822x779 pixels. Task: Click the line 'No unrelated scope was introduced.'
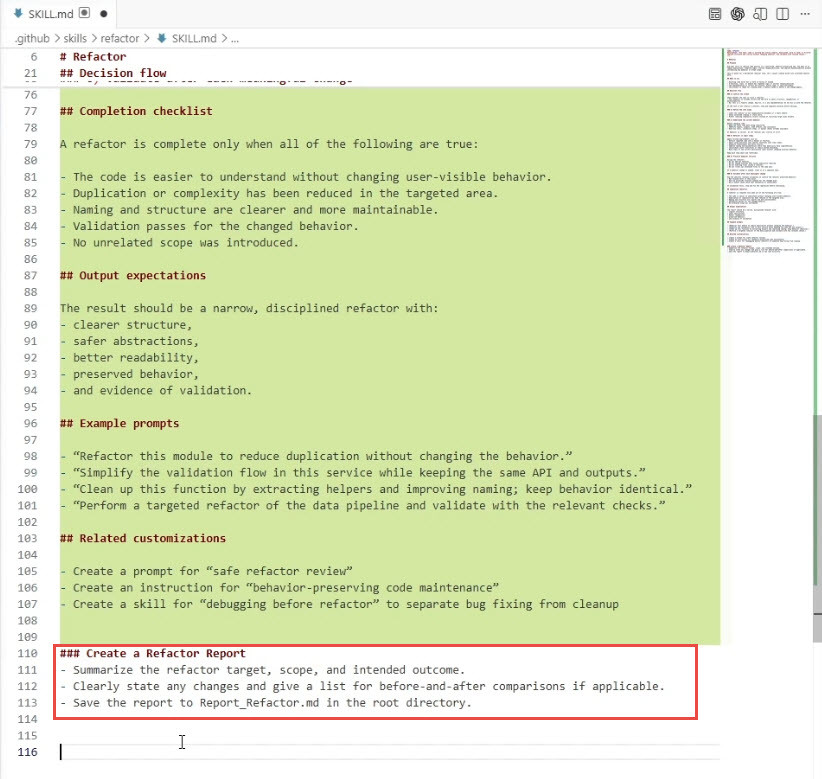click(x=179, y=243)
